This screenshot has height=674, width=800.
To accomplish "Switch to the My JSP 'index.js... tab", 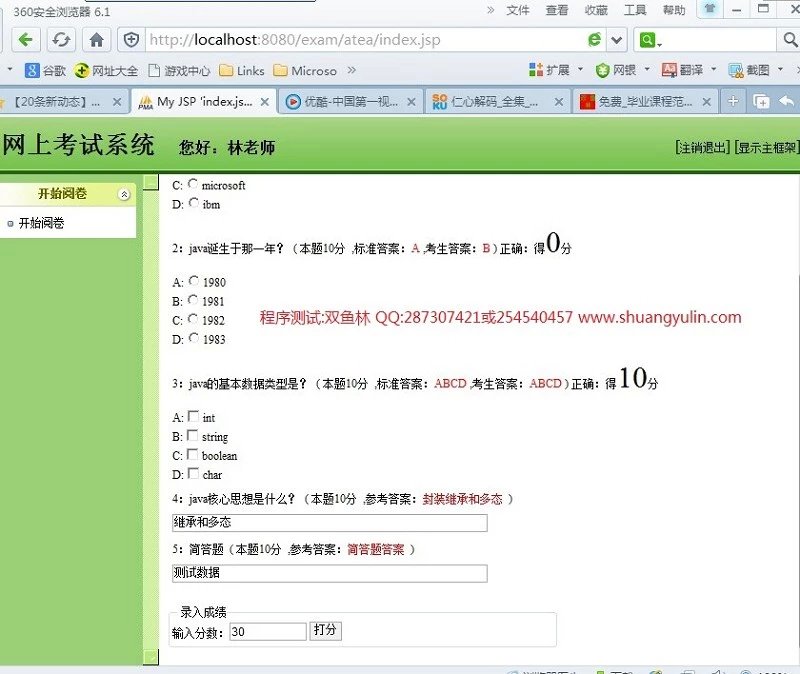I will point(204,102).
